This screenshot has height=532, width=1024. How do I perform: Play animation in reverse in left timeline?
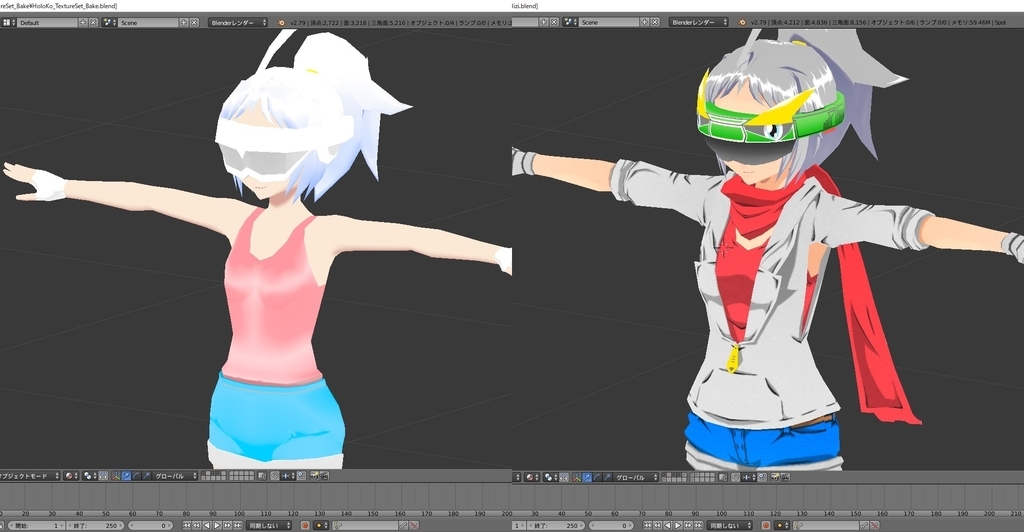(207, 525)
